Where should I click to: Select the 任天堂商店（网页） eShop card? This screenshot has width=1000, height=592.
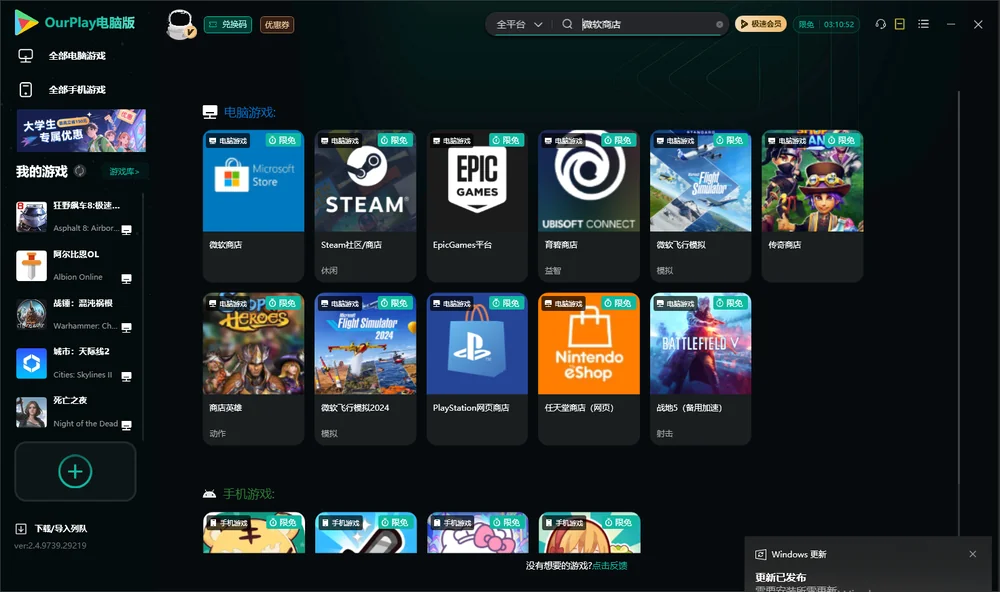(x=589, y=369)
